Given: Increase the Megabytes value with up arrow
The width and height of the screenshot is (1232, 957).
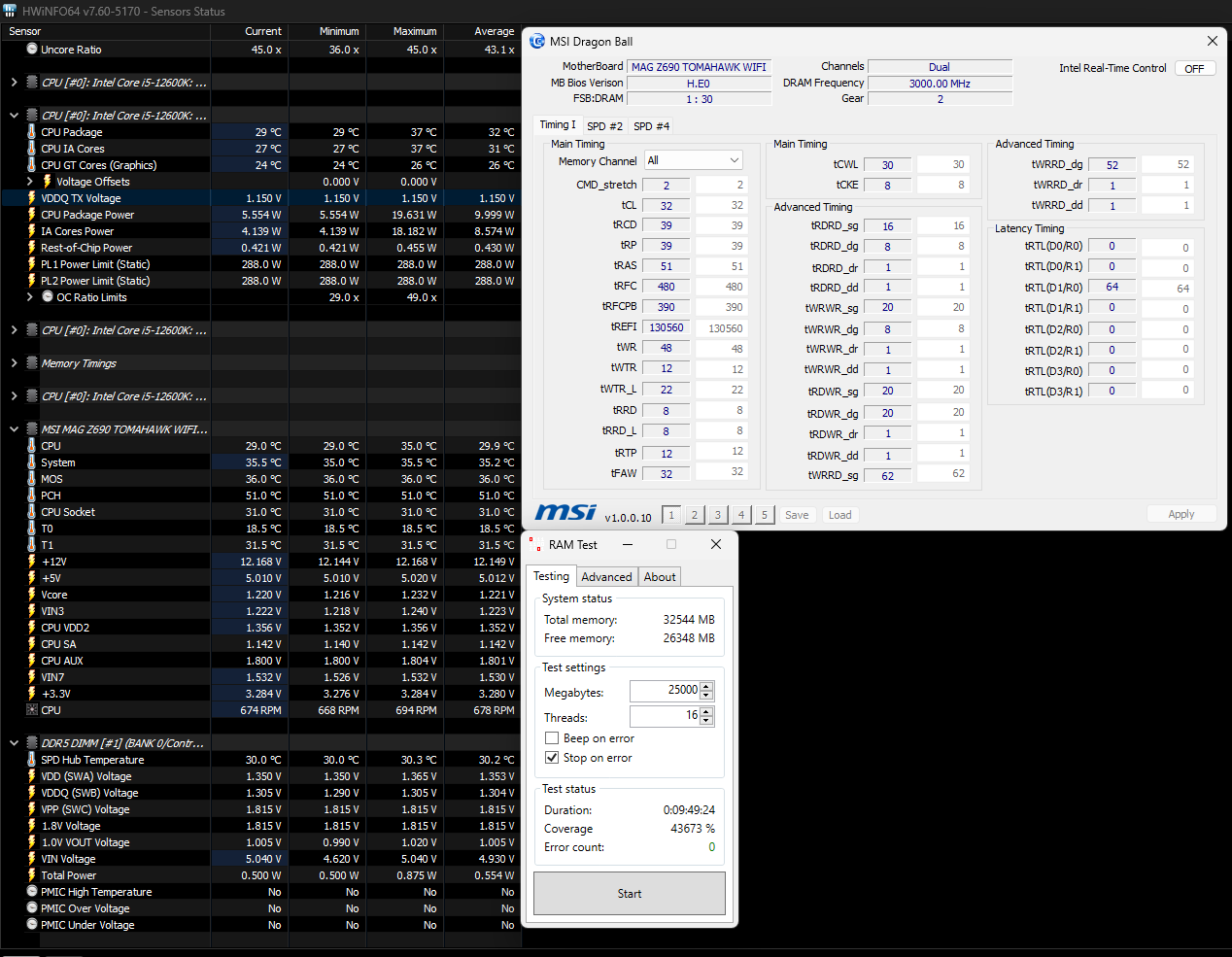Looking at the screenshot, I should point(706,686).
